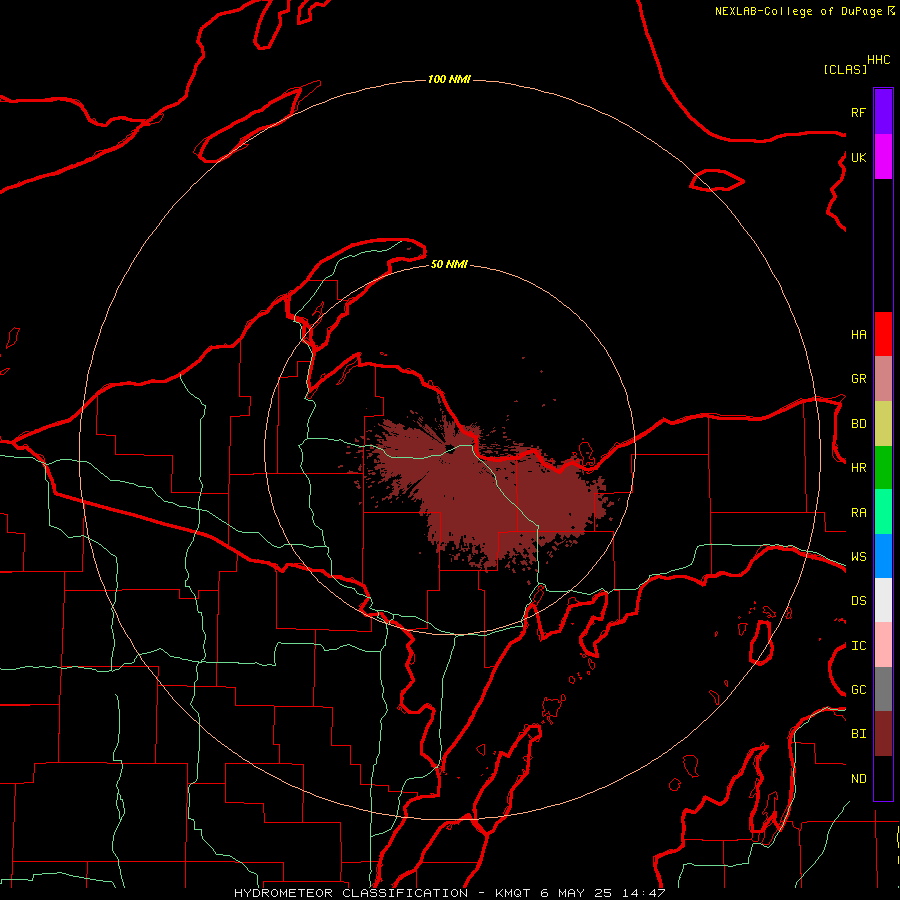This screenshot has height=900, width=900.
Task: Click the HR green legend swatch
Action: 883,468
